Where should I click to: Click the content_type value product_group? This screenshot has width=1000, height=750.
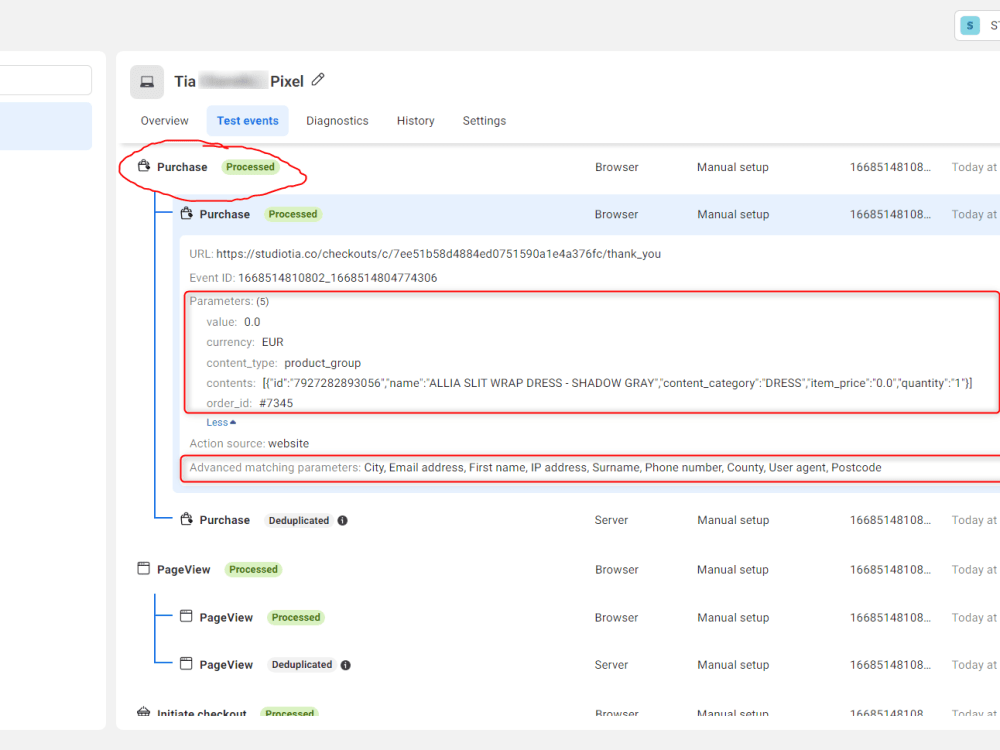(x=322, y=363)
